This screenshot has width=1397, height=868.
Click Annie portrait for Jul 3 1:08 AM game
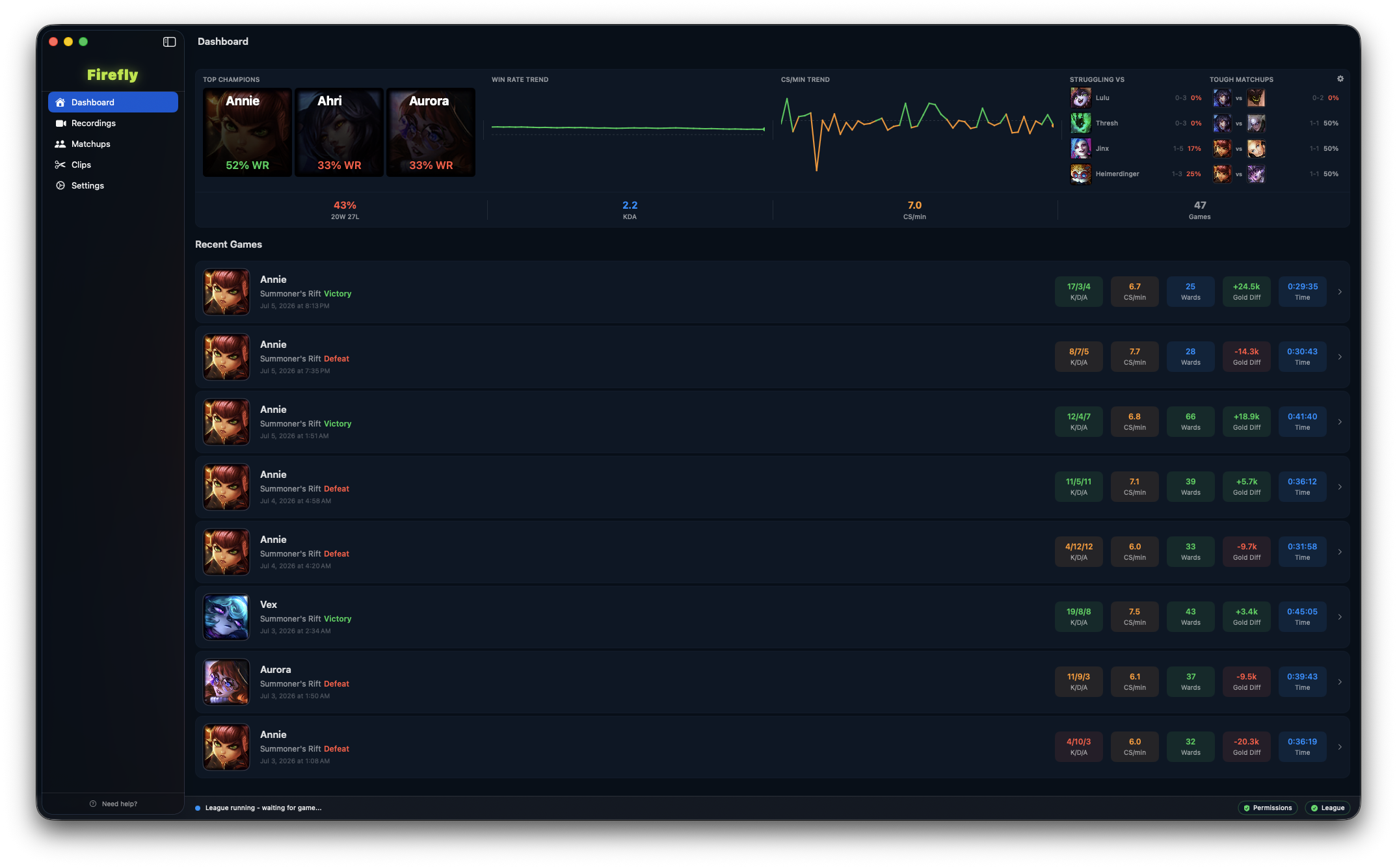[x=226, y=747]
